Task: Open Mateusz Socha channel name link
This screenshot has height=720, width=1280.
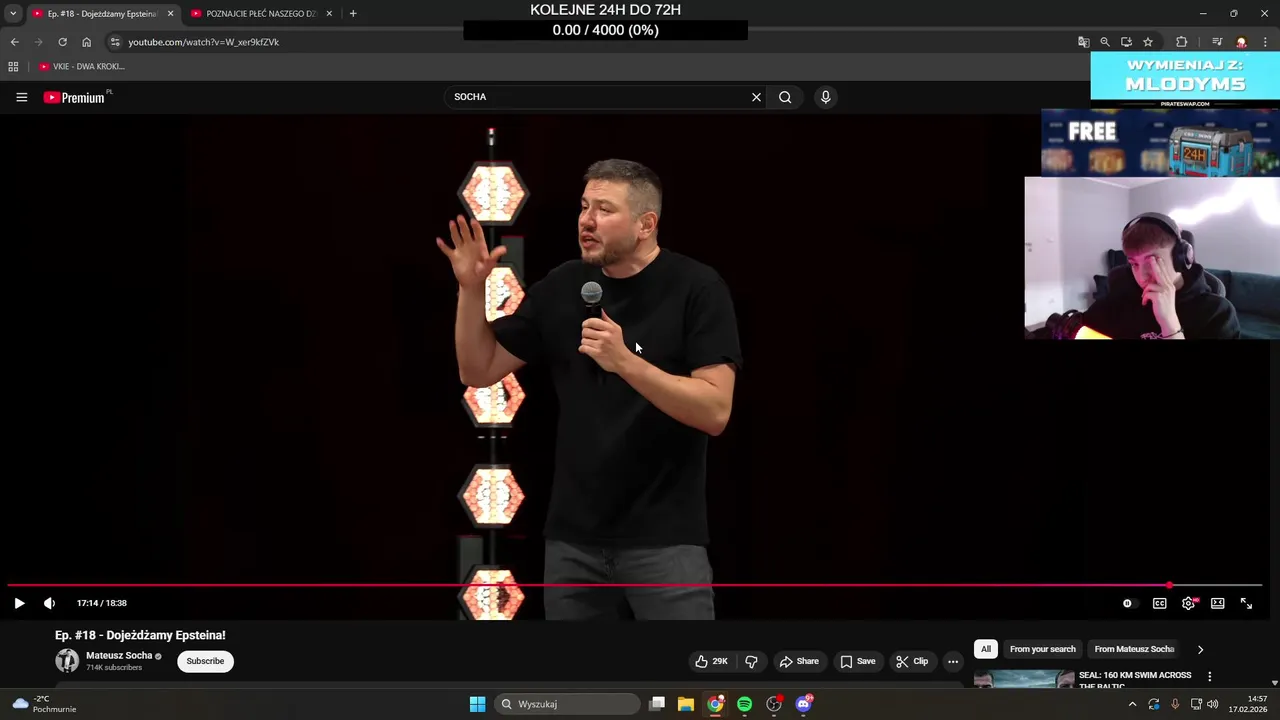Action: (119, 656)
